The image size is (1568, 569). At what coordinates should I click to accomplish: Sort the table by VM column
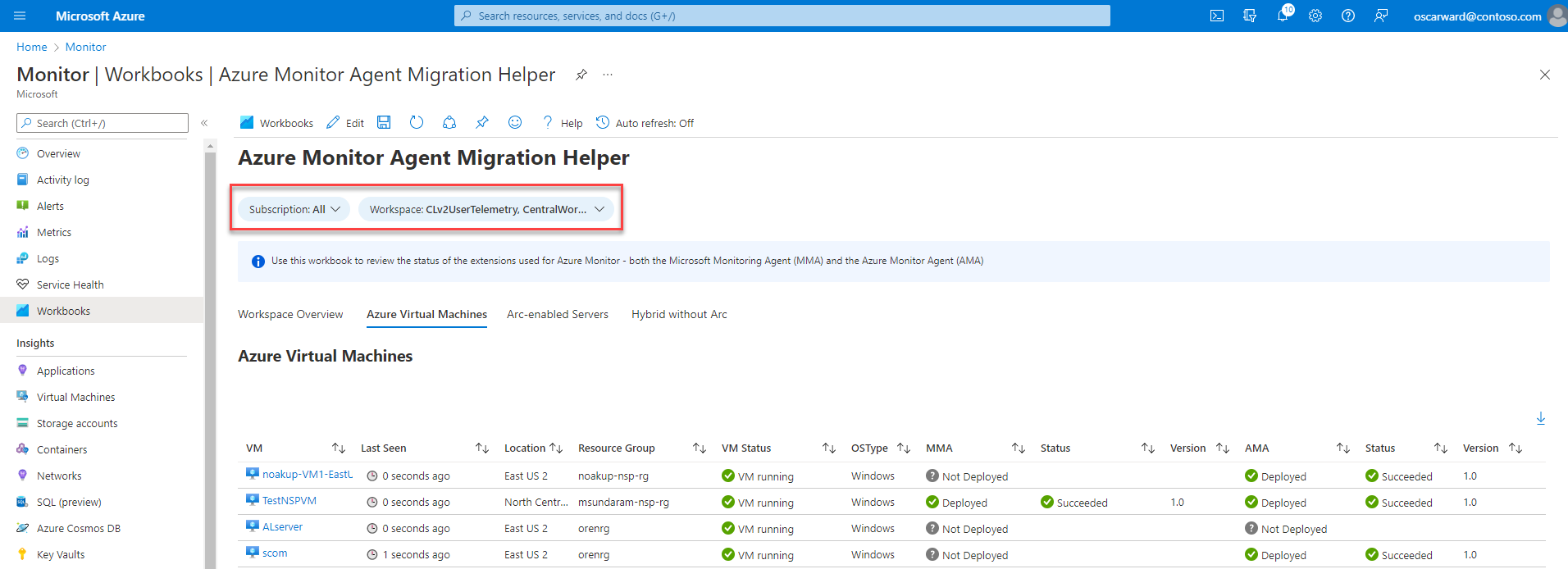pyautogui.click(x=339, y=448)
